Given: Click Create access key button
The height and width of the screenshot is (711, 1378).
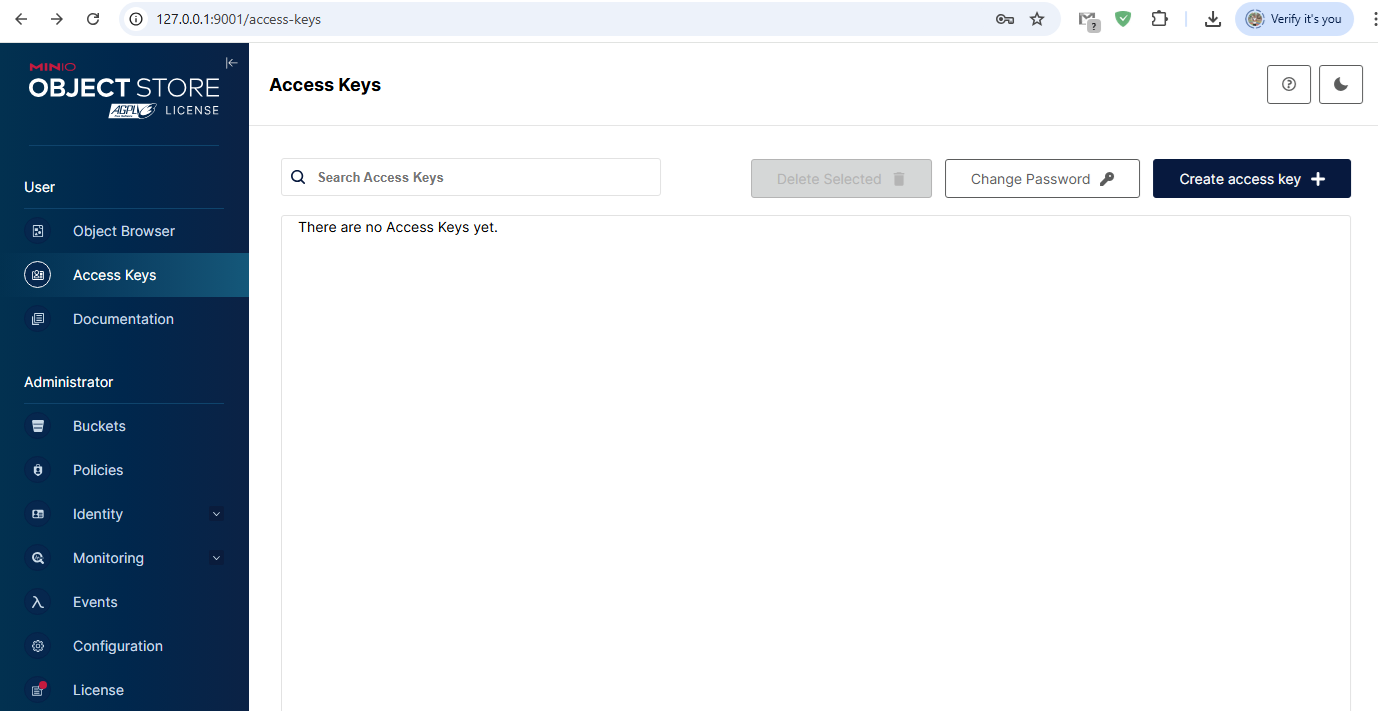Looking at the screenshot, I should coord(1251,179).
